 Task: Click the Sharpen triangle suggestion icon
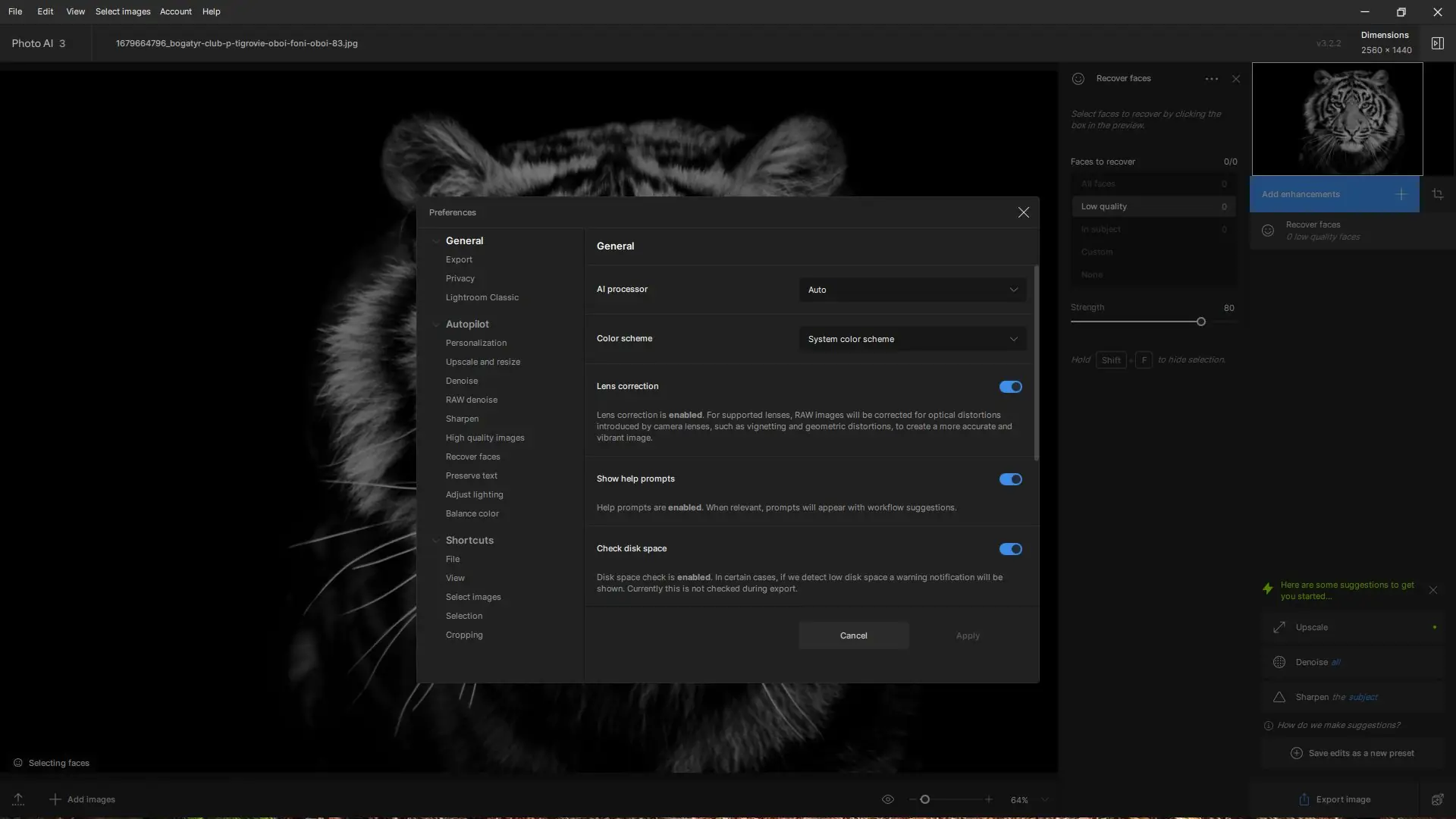click(x=1279, y=697)
